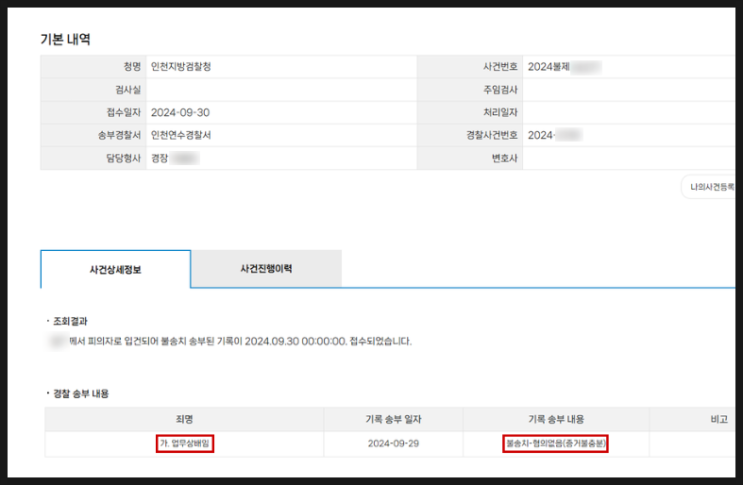Viewport: 743px width, 485px height.
Task: Click the 기록 송부 일자 column header
Action: tap(393, 419)
